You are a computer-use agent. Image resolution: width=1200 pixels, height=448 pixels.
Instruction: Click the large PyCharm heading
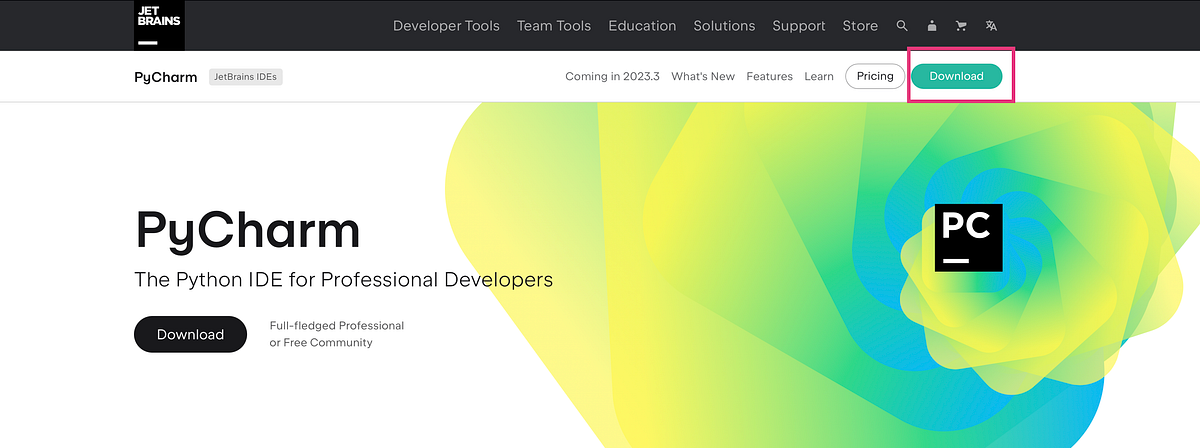[247, 231]
